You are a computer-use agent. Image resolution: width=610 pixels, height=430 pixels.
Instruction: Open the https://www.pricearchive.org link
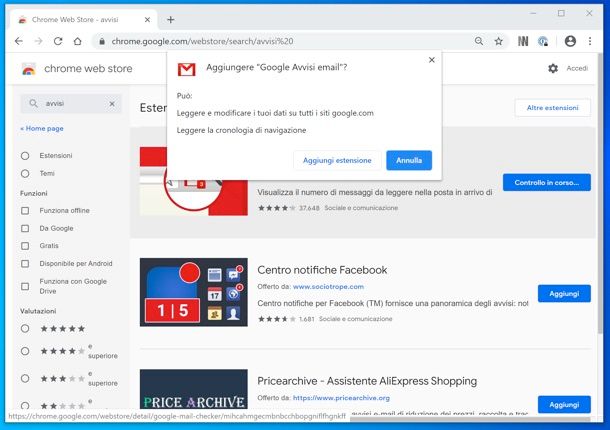pyautogui.click(x=341, y=398)
